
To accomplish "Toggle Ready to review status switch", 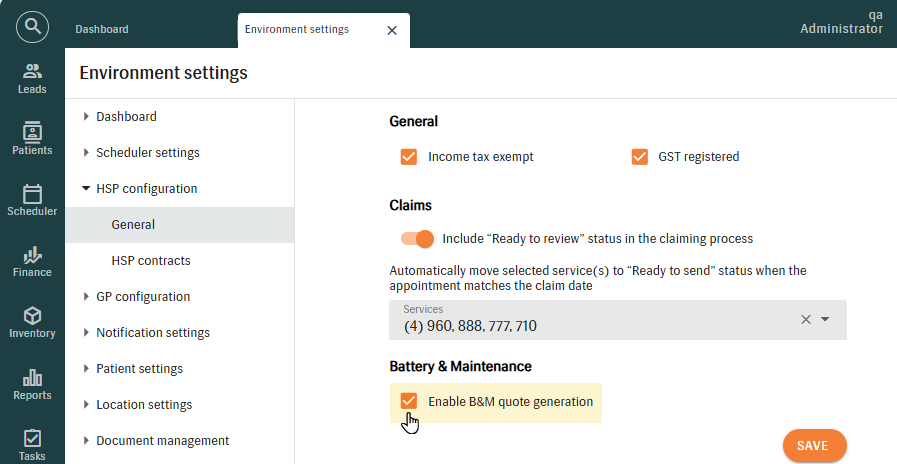I will 417,239.
